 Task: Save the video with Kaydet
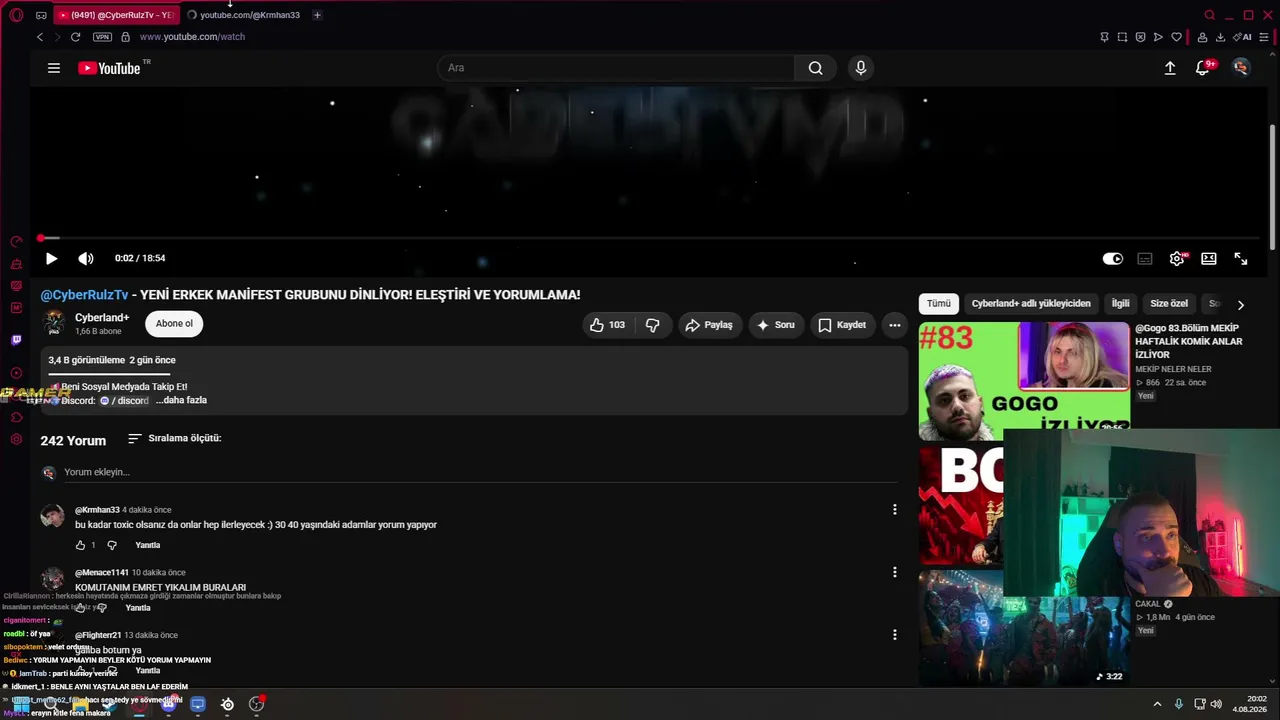[x=842, y=325]
